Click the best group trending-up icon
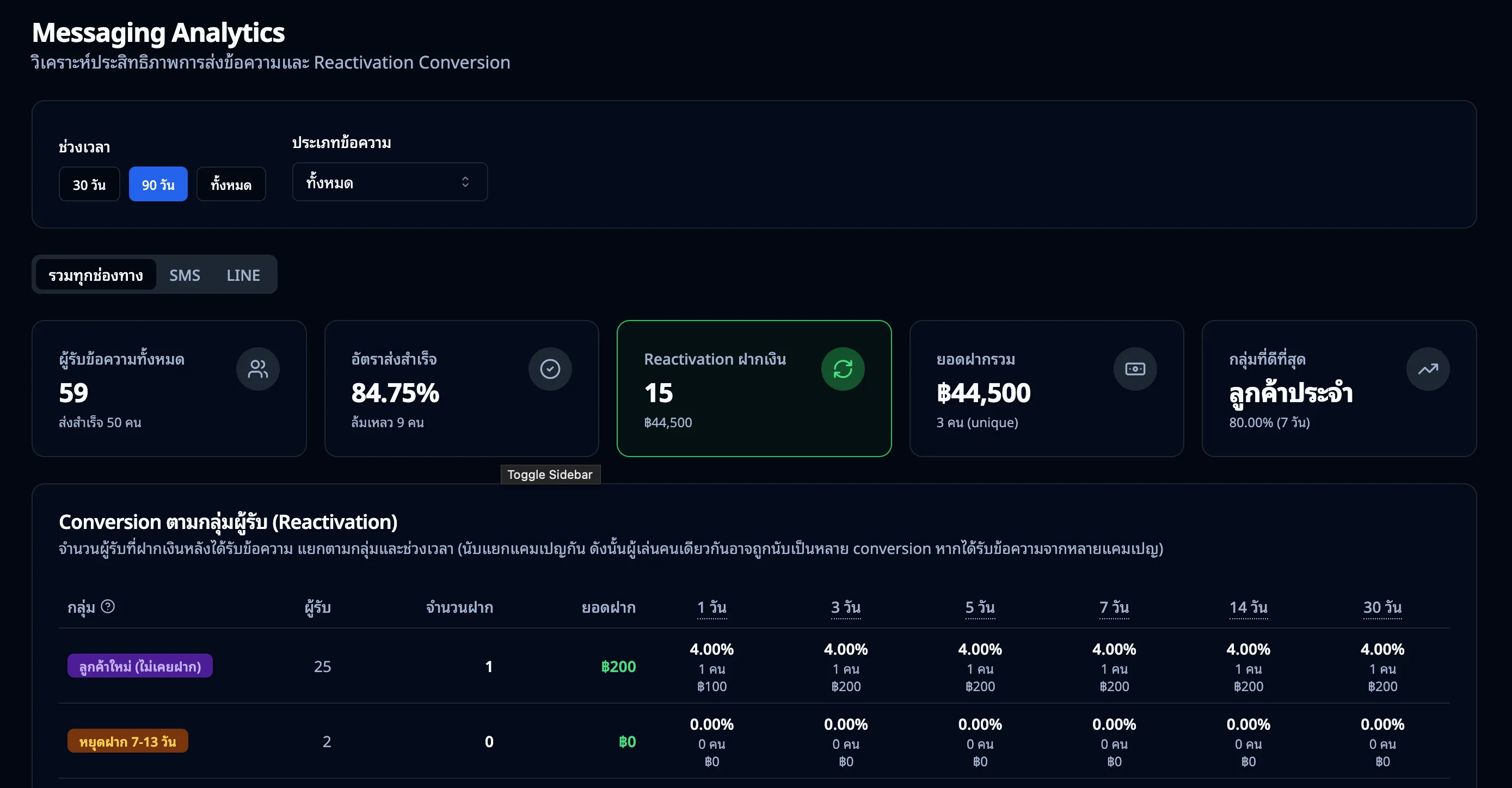 (x=1428, y=369)
